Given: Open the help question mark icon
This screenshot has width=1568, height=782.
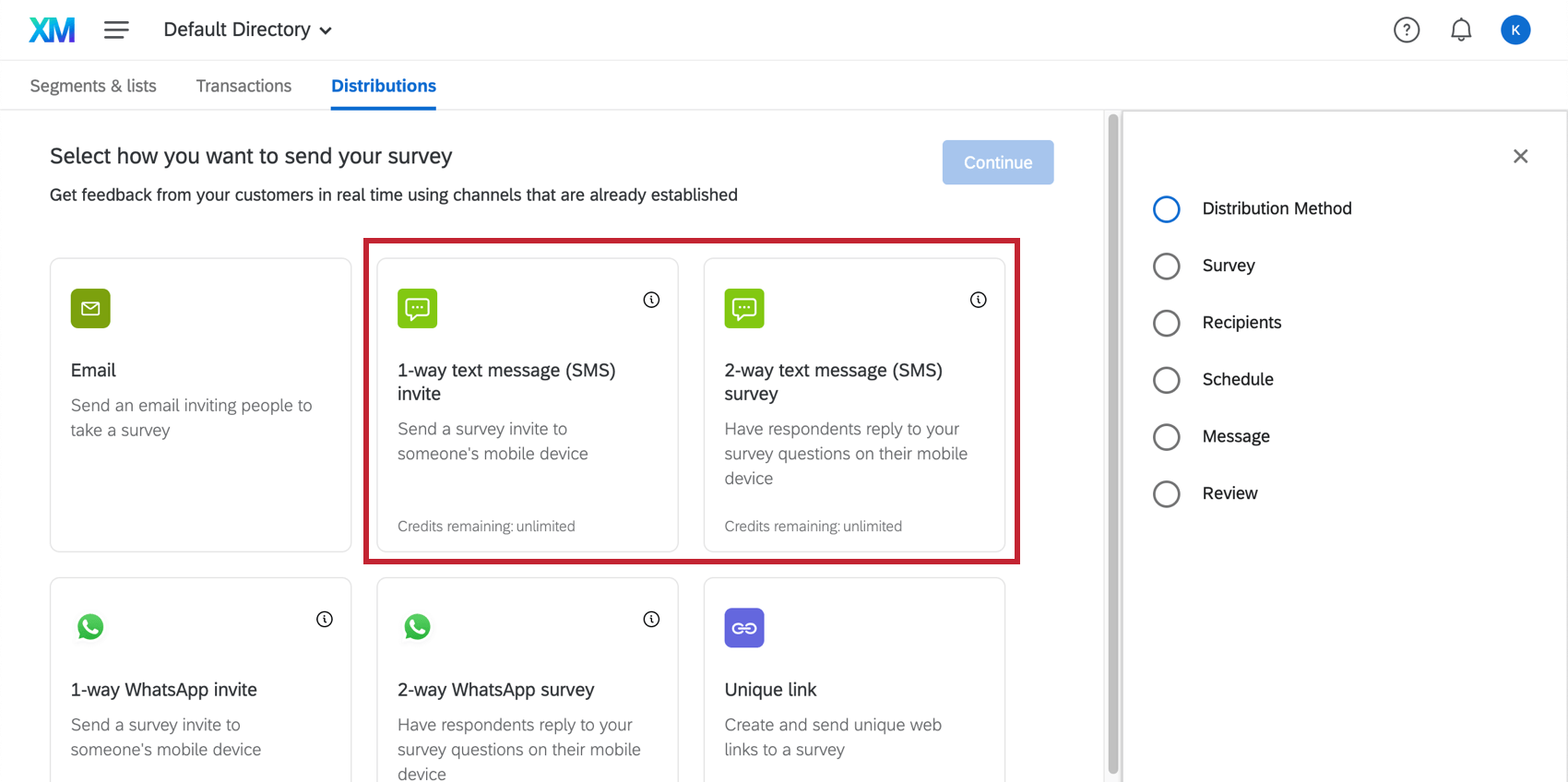Looking at the screenshot, I should pyautogui.click(x=1406, y=30).
